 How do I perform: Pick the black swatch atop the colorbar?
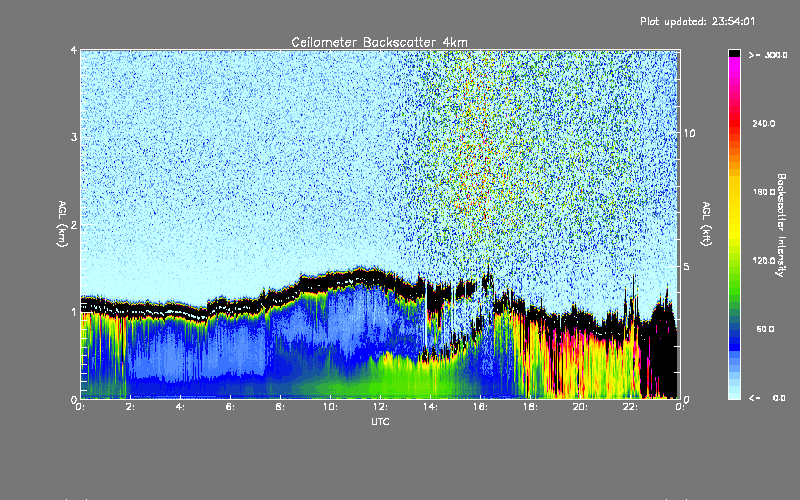click(x=734, y=53)
